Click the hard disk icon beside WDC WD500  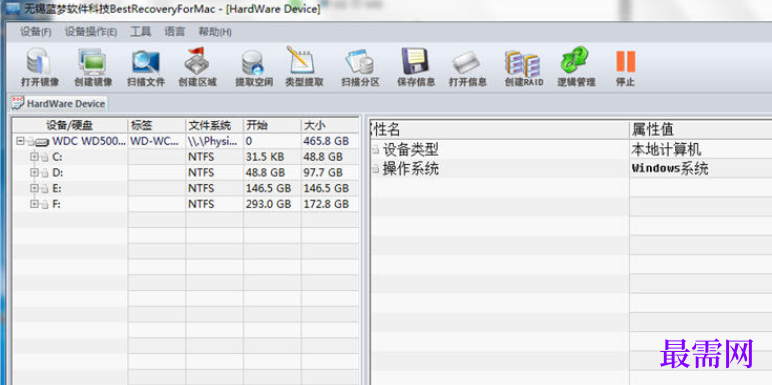pos(42,142)
